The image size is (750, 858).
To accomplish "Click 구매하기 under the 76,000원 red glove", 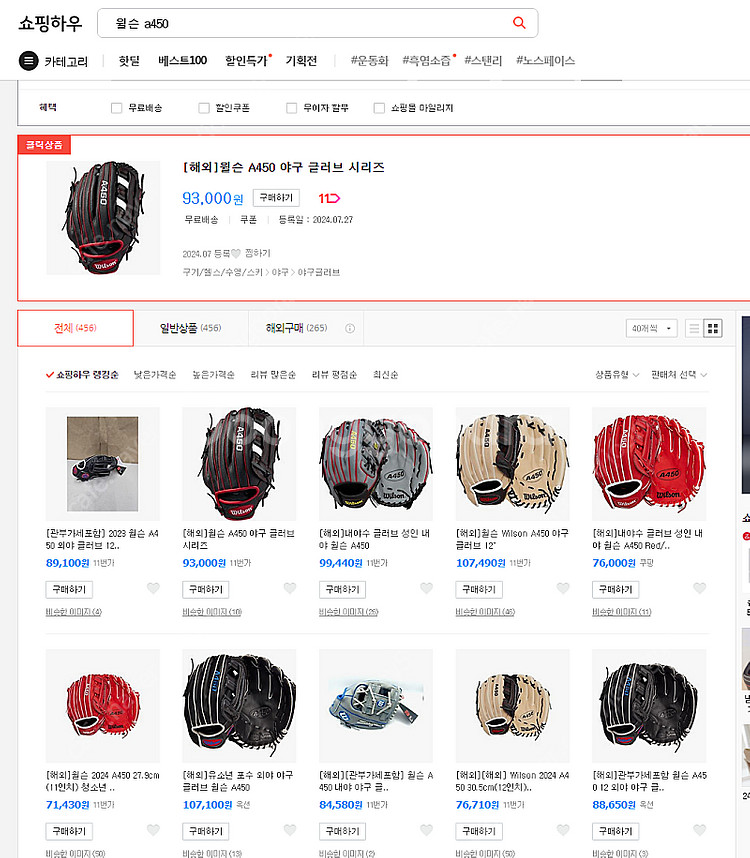I will pyautogui.click(x=616, y=589).
